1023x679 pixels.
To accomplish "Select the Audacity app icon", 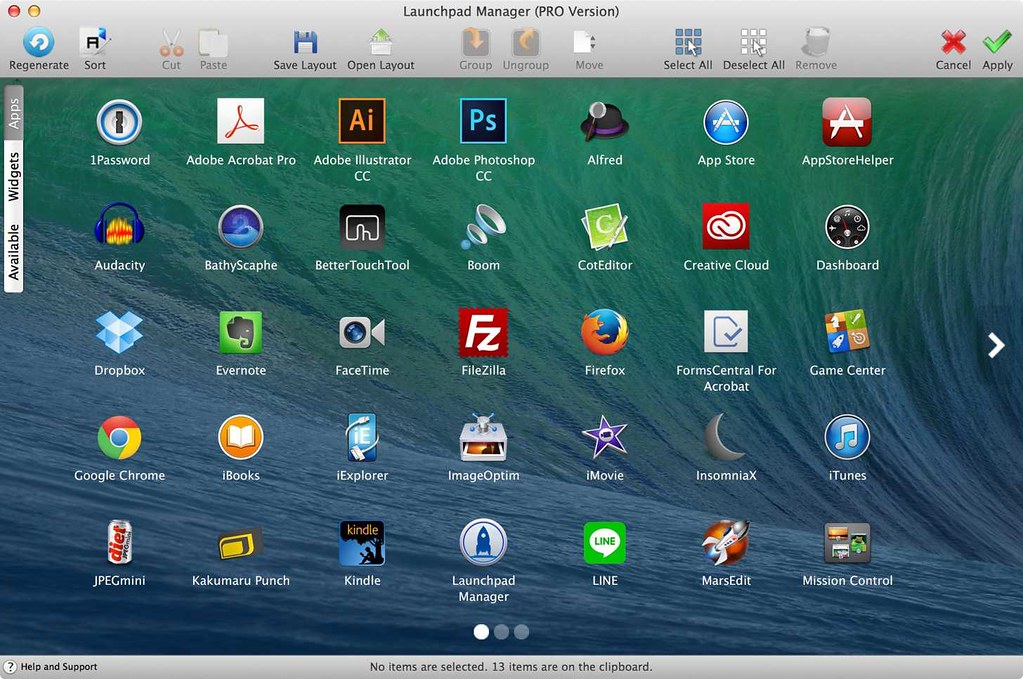I will pyautogui.click(x=119, y=224).
